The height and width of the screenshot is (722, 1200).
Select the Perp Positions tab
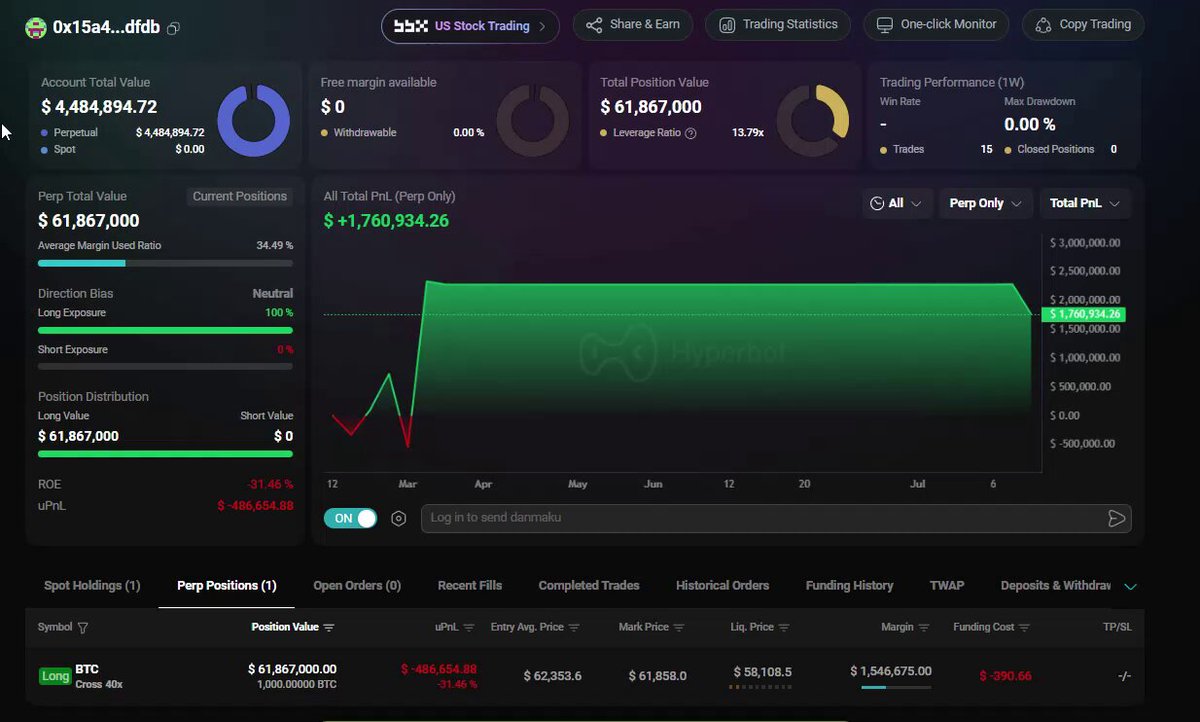(x=227, y=586)
